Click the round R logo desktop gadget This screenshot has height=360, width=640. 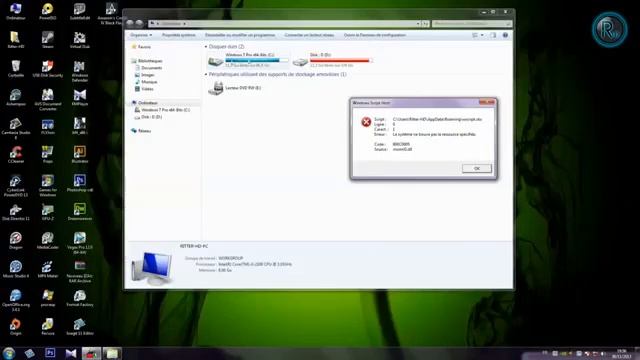click(x=609, y=29)
